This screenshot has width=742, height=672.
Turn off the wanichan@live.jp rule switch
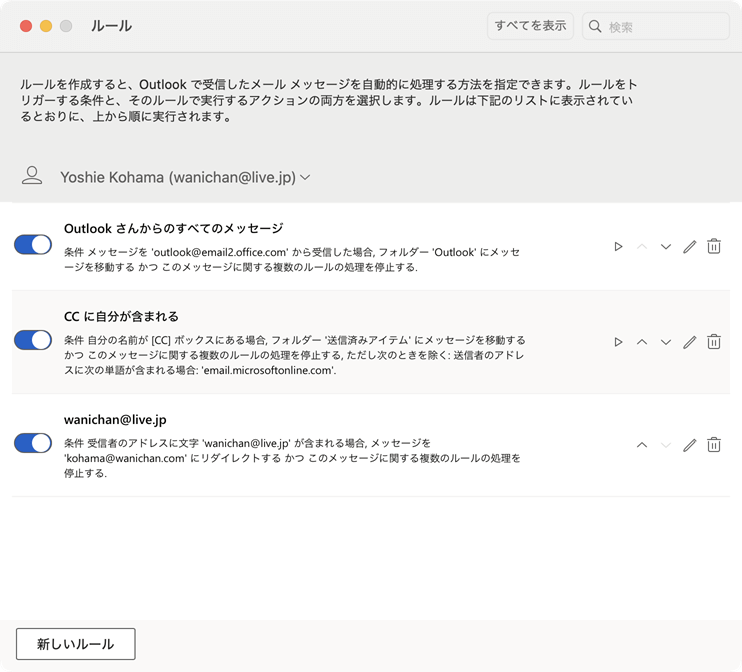33,443
